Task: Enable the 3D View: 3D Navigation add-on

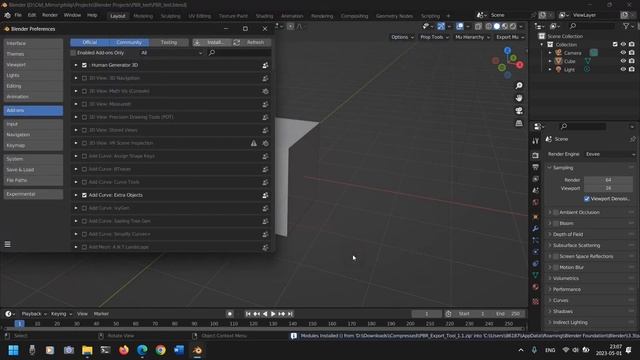Action: click(84, 78)
